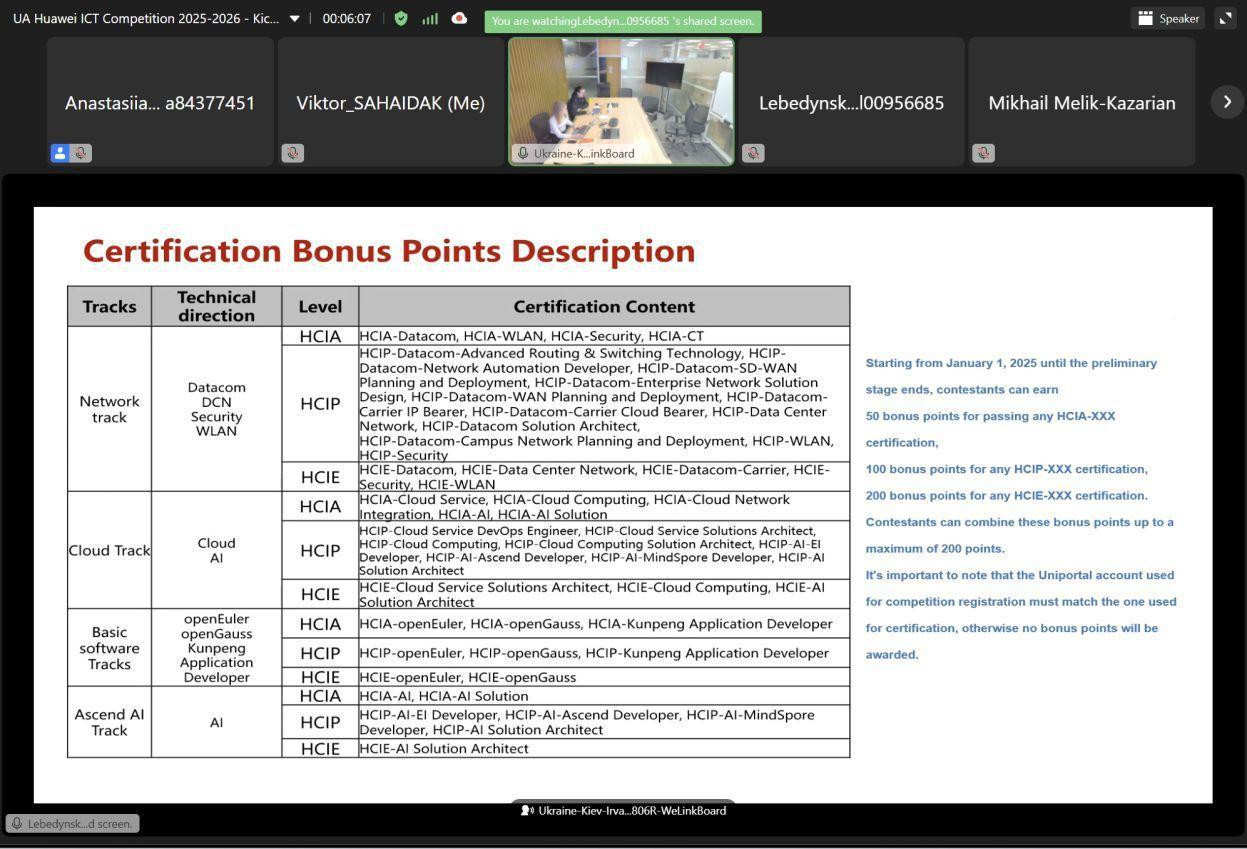Image resolution: width=1247 pixels, height=849 pixels.
Task: Open the Speaker view layout selector
Action: pyautogui.click(x=1168, y=18)
